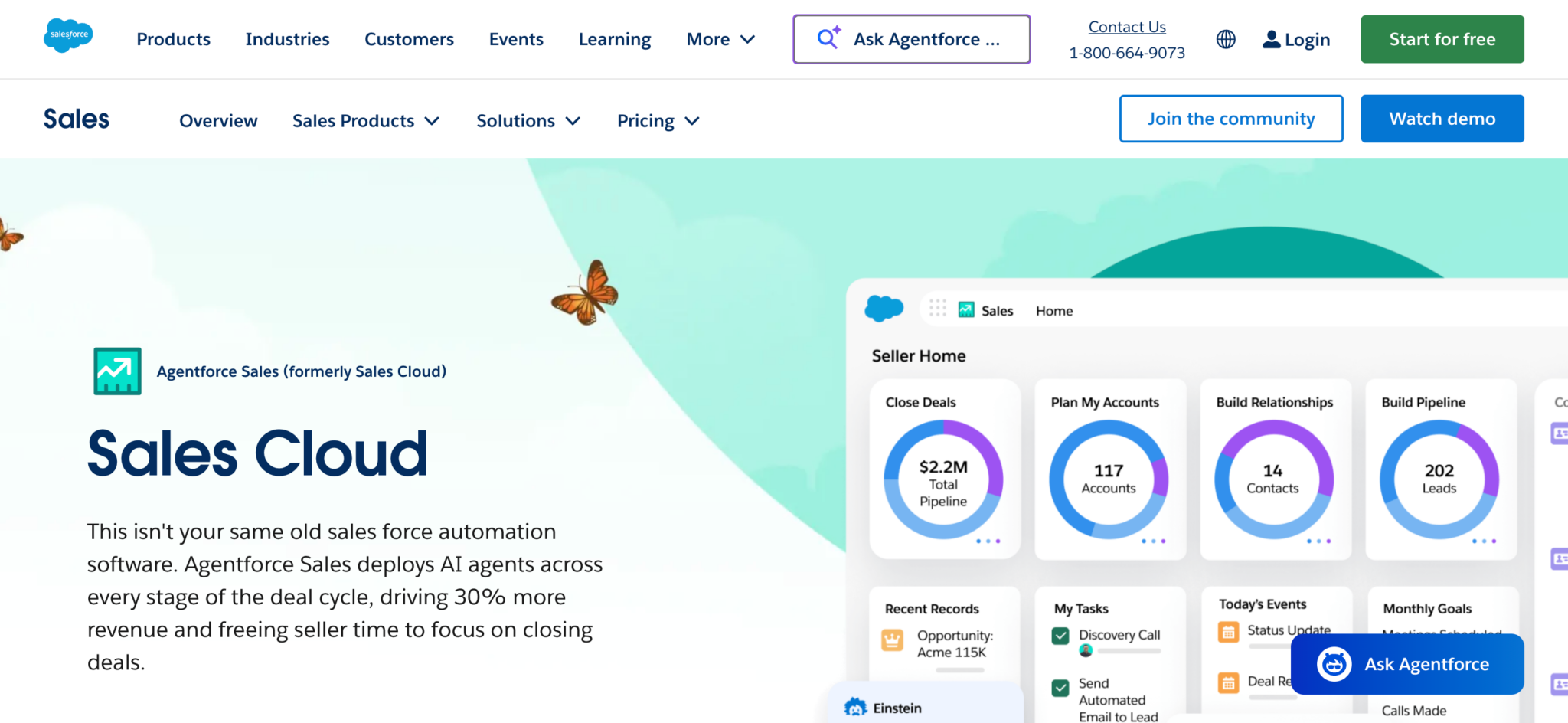Expand the Sales Products dropdown
The width and height of the screenshot is (1568, 723).
pyautogui.click(x=366, y=121)
